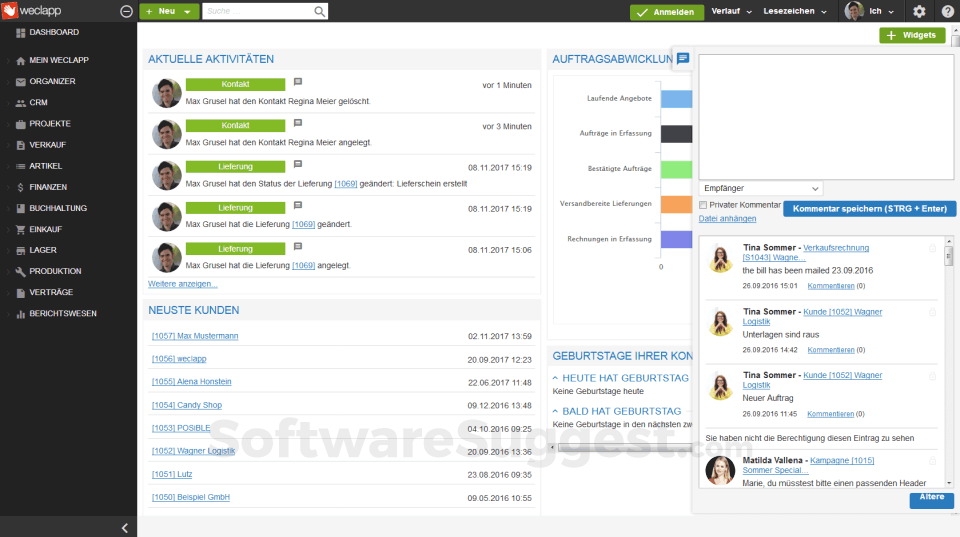
Task: Open the chat comments panel icon
Action: click(683, 58)
